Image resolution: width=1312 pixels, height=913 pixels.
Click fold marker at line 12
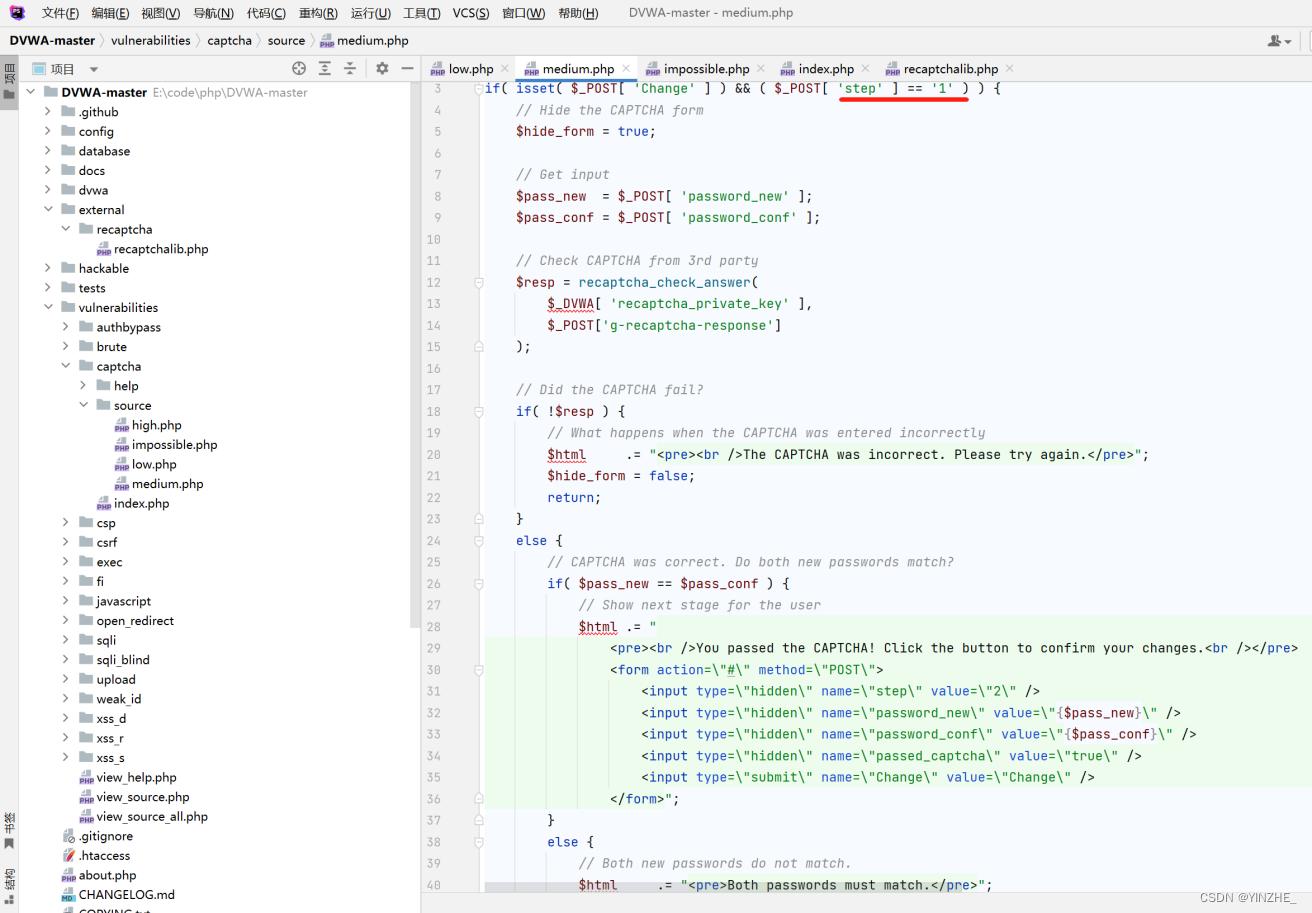click(x=479, y=283)
